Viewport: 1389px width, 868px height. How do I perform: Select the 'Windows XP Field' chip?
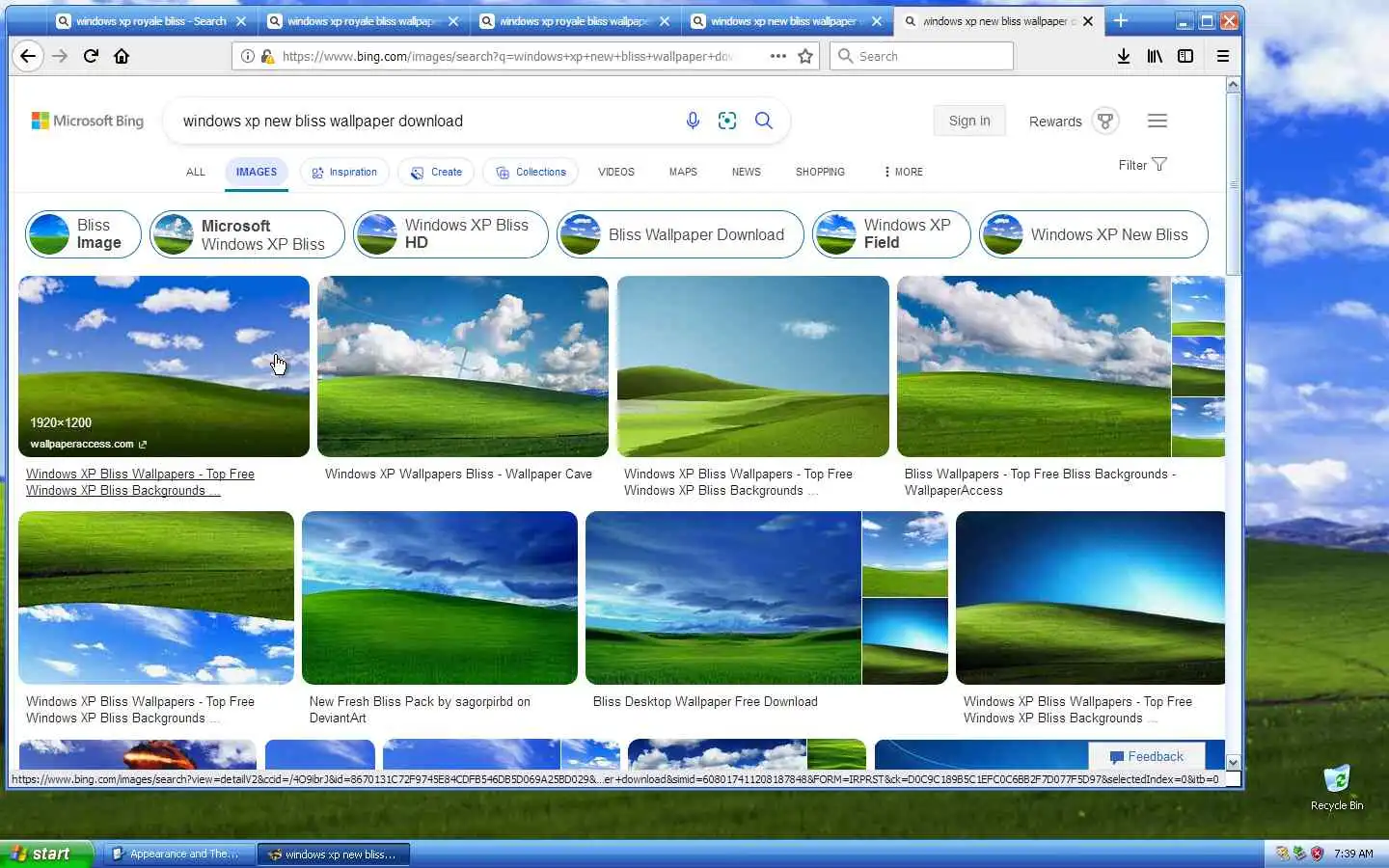coord(891,234)
